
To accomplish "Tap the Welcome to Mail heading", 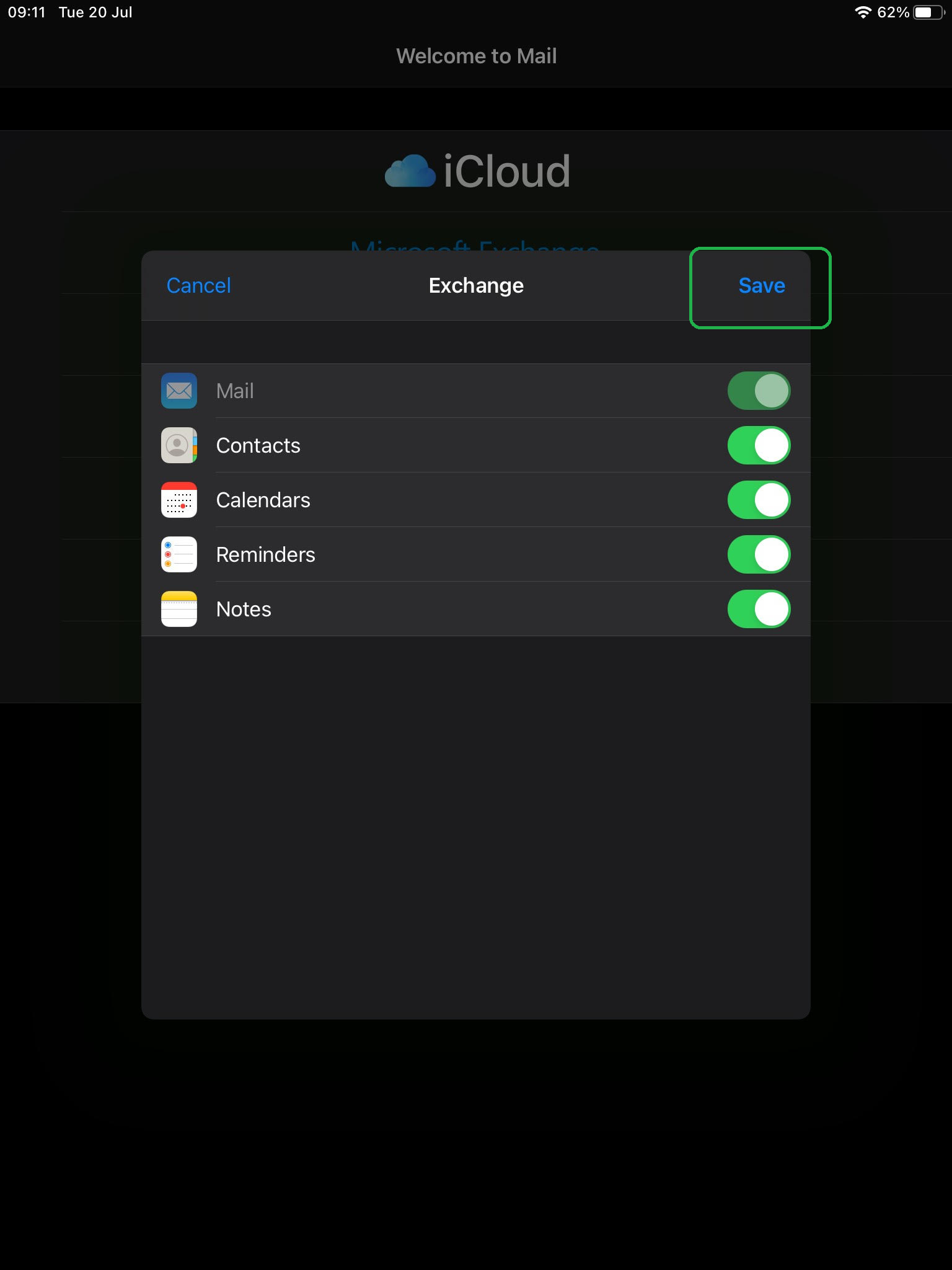I will click(x=476, y=56).
